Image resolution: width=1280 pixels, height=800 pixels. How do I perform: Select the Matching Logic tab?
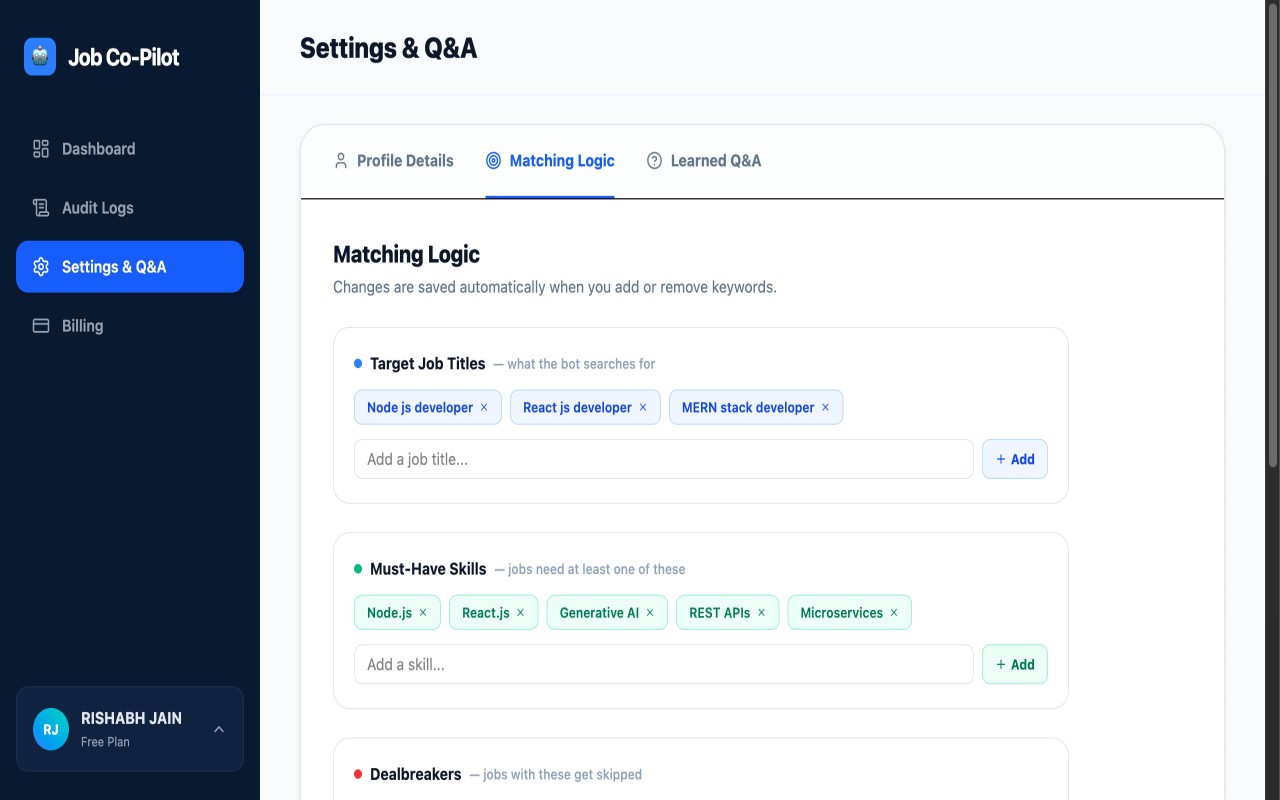click(x=550, y=161)
